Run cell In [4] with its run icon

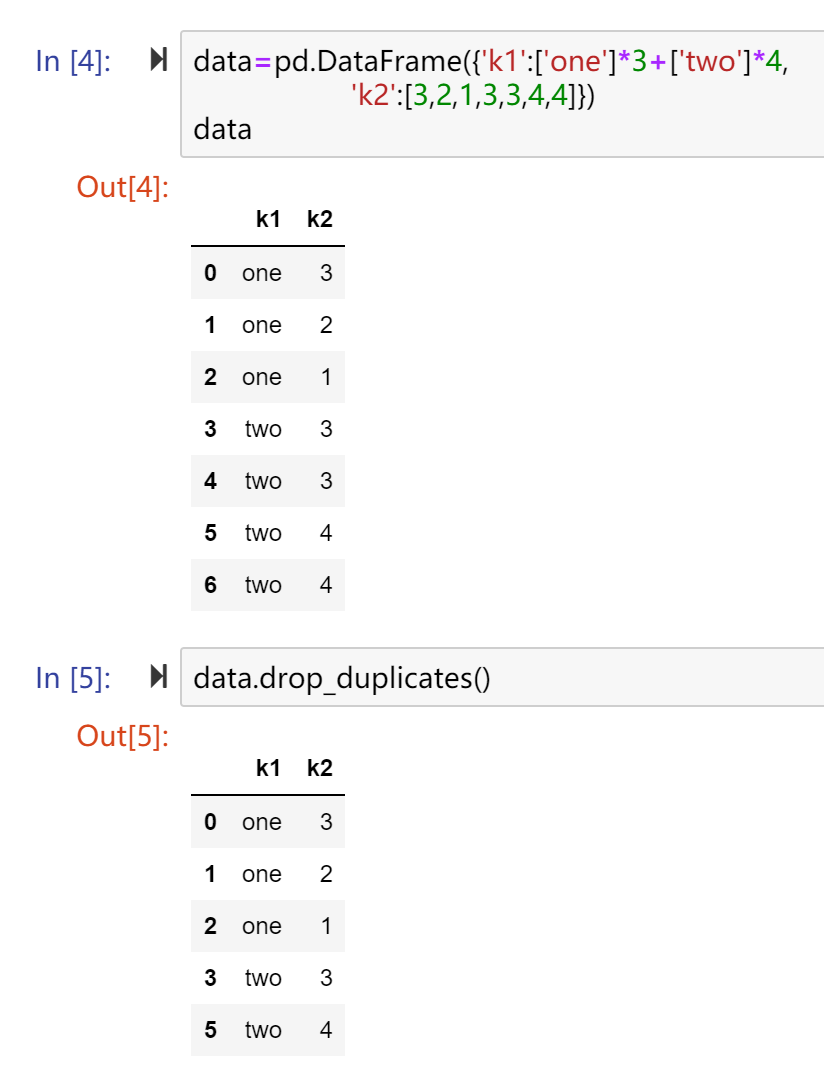(x=158, y=60)
